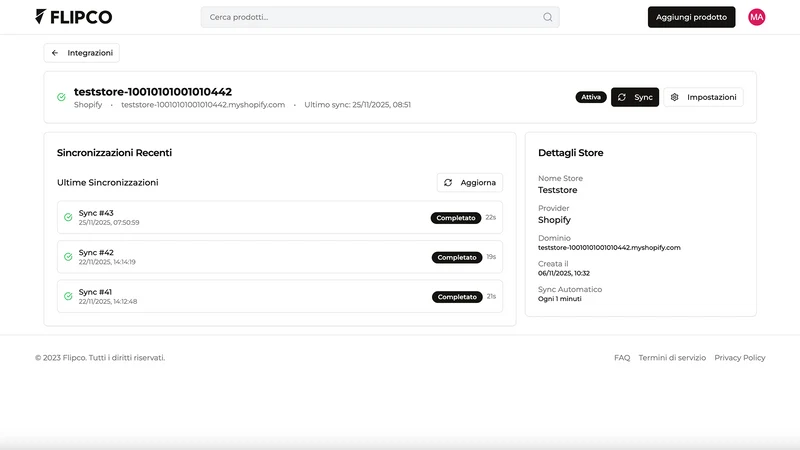Click the green check icon of Sync #42
The image size is (800, 450).
(x=68, y=257)
